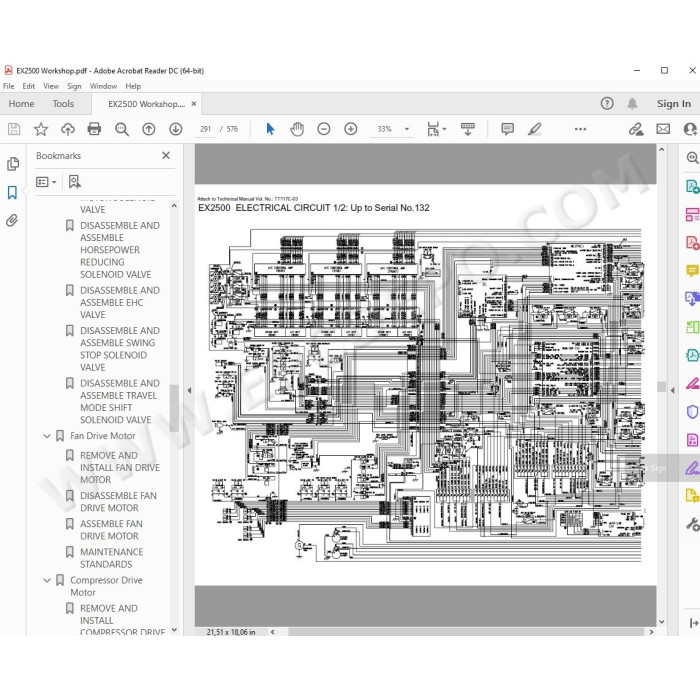Viewport: 700px width, 700px height.
Task: Zoom in with the plus icon
Action: pyautogui.click(x=351, y=129)
